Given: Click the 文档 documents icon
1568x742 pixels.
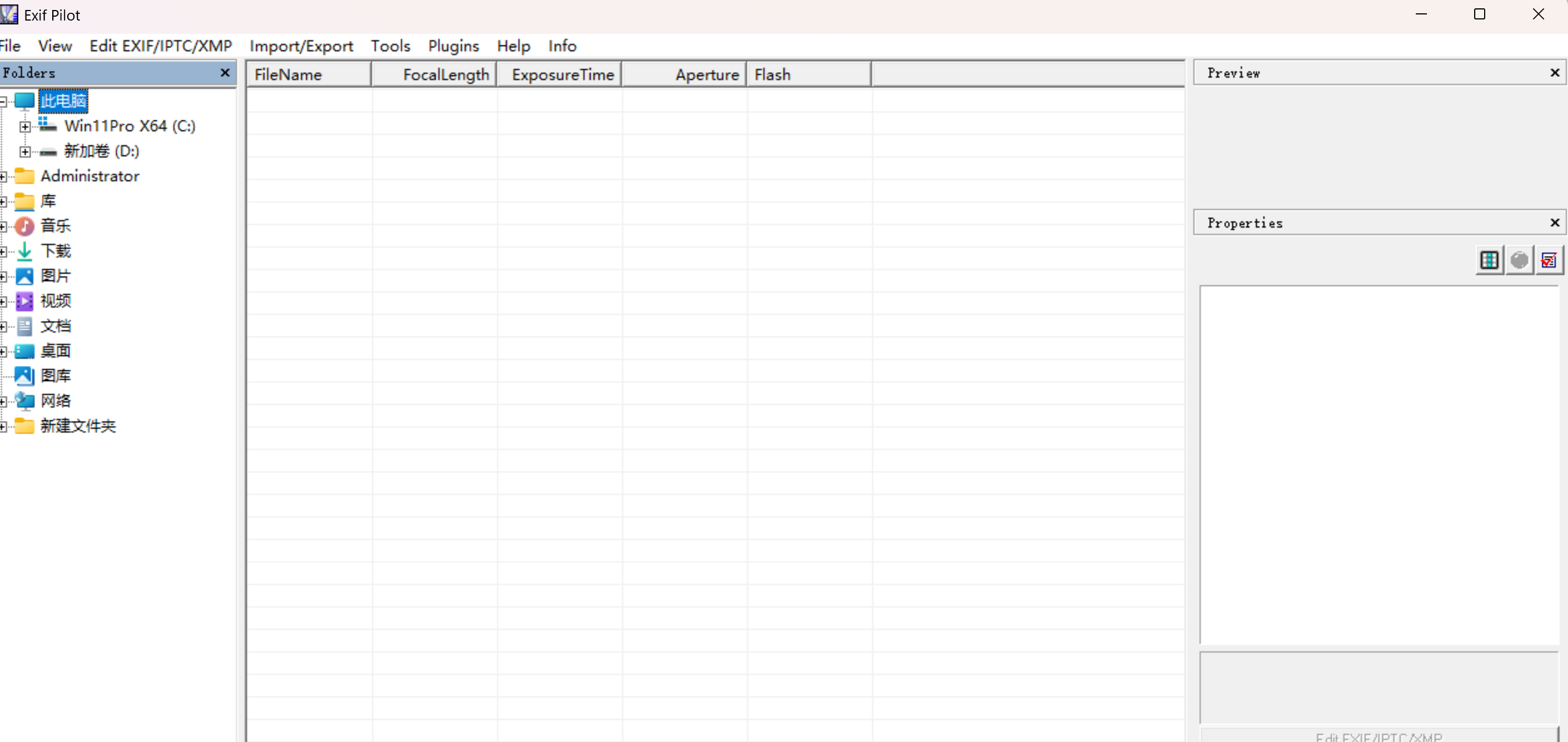Looking at the screenshot, I should tap(24, 326).
